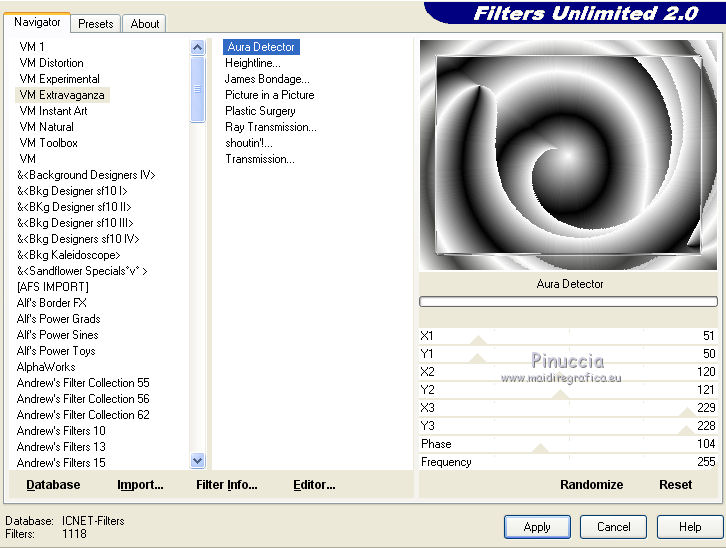Select VM Instant Art category
This screenshot has height=548, width=726.
53,111
